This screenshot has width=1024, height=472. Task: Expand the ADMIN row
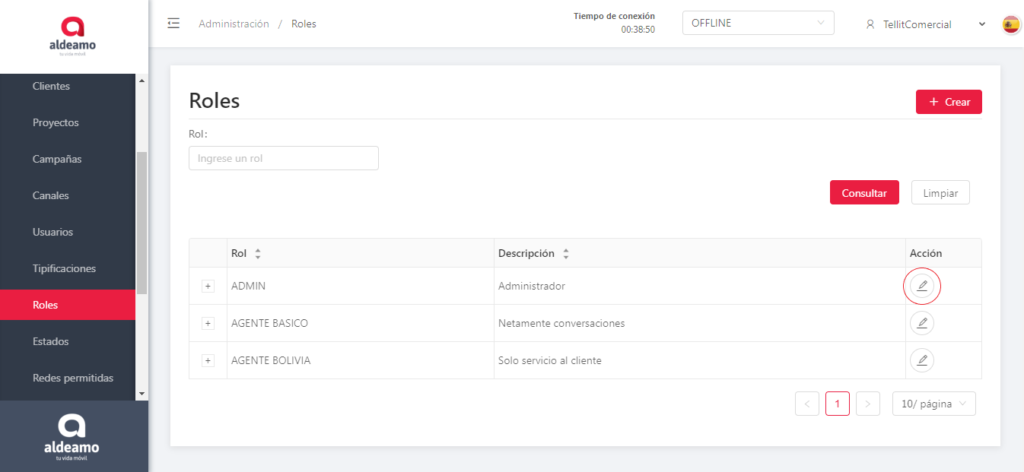pyautogui.click(x=208, y=286)
